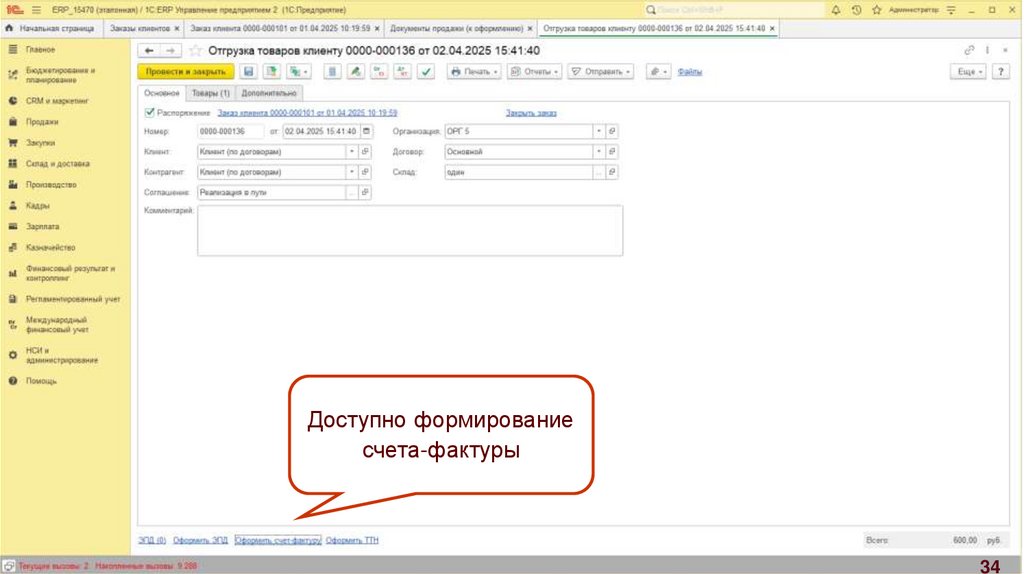
Task: Close the Заказы клиентов tab
Action: pos(179,29)
